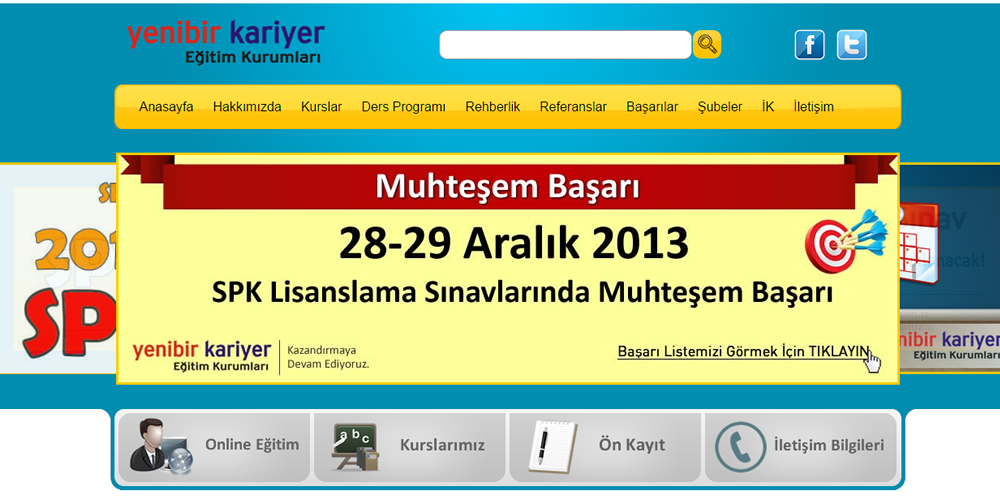Click the previous slide thumbnail showing SPK

coord(58,268)
